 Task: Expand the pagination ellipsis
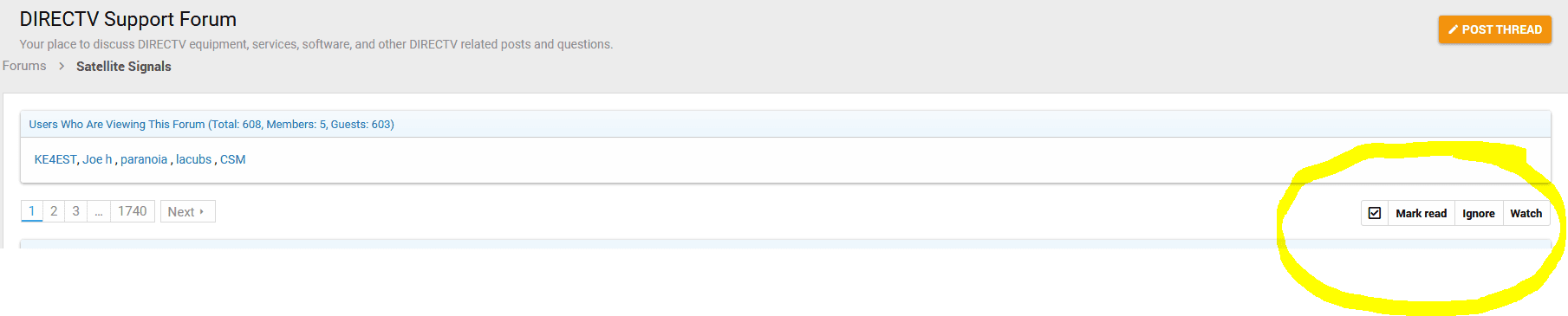point(99,211)
